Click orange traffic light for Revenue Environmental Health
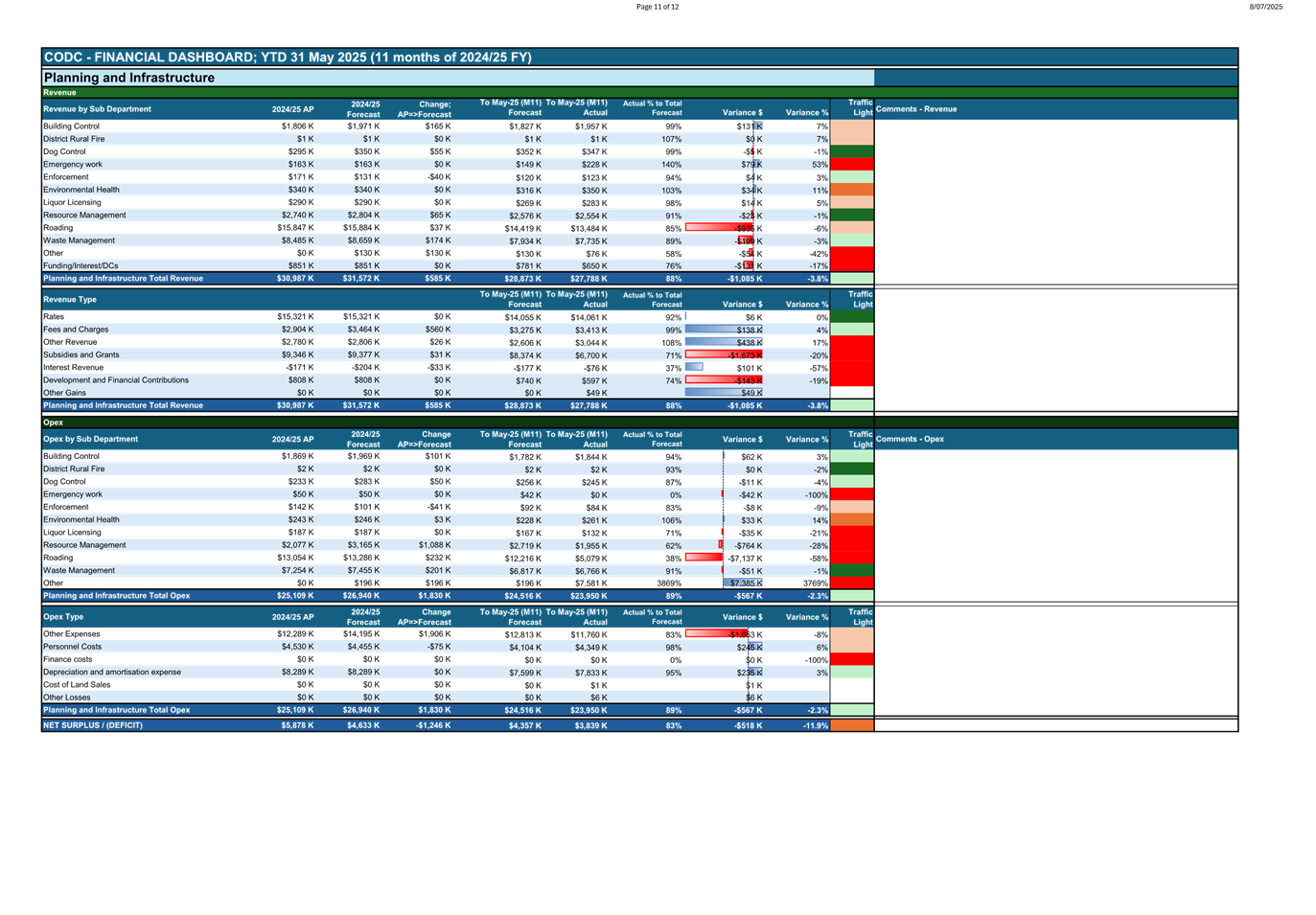 [x=851, y=190]
